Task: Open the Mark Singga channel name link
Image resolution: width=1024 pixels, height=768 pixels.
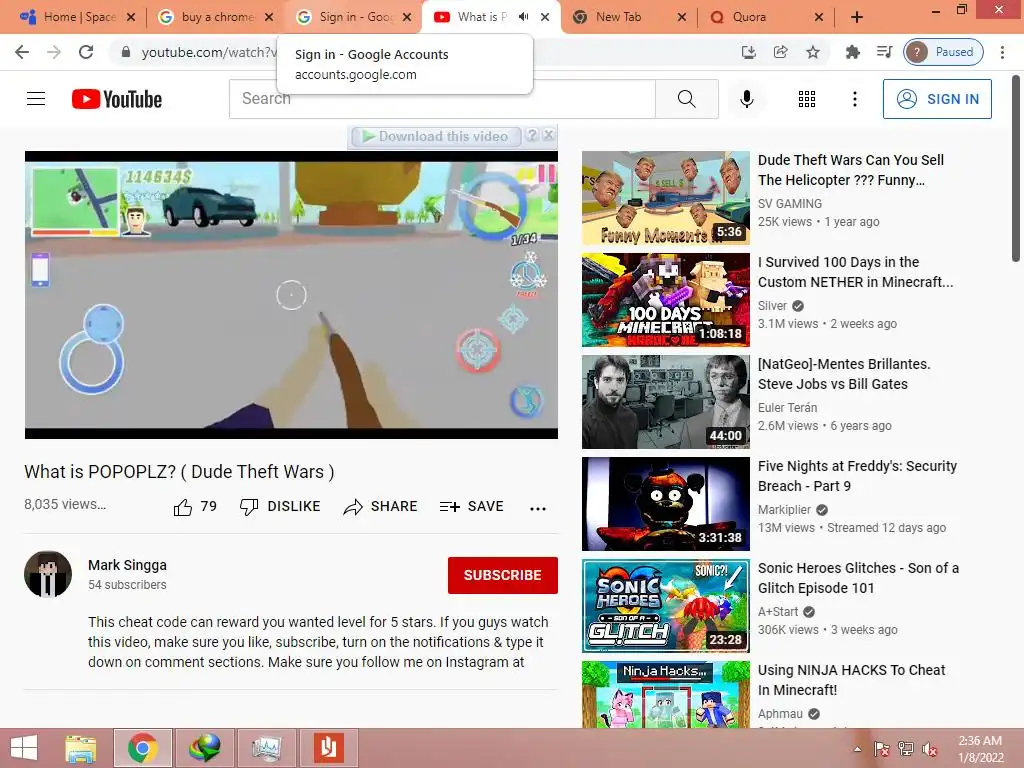Action: (127, 565)
